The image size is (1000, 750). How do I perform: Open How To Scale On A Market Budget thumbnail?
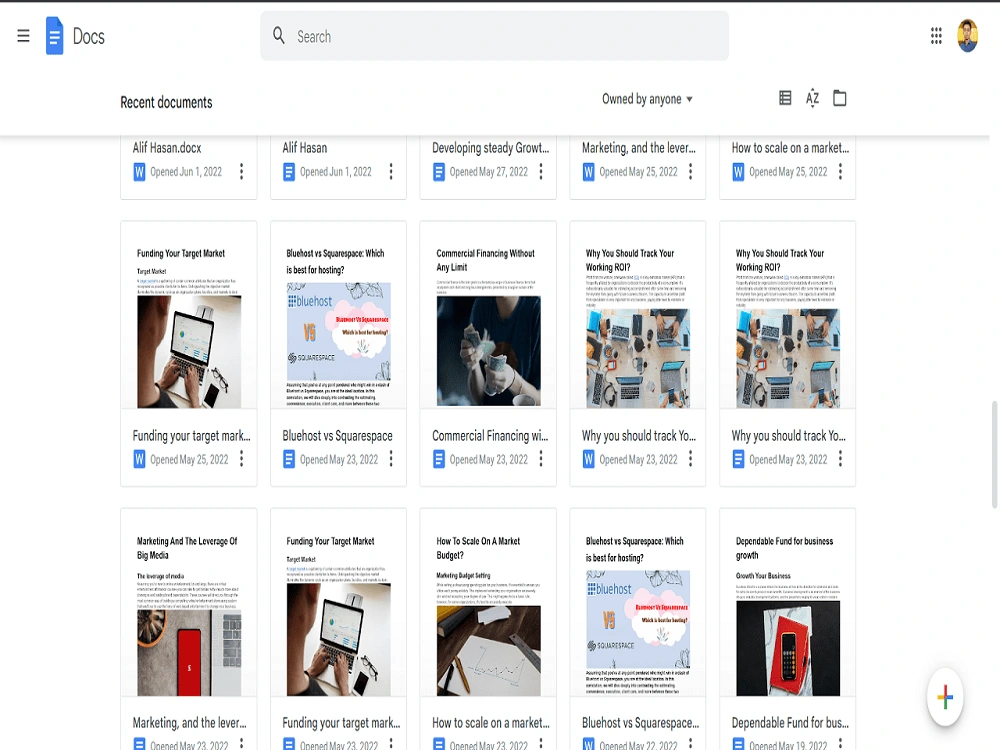(x=488, y=603)
